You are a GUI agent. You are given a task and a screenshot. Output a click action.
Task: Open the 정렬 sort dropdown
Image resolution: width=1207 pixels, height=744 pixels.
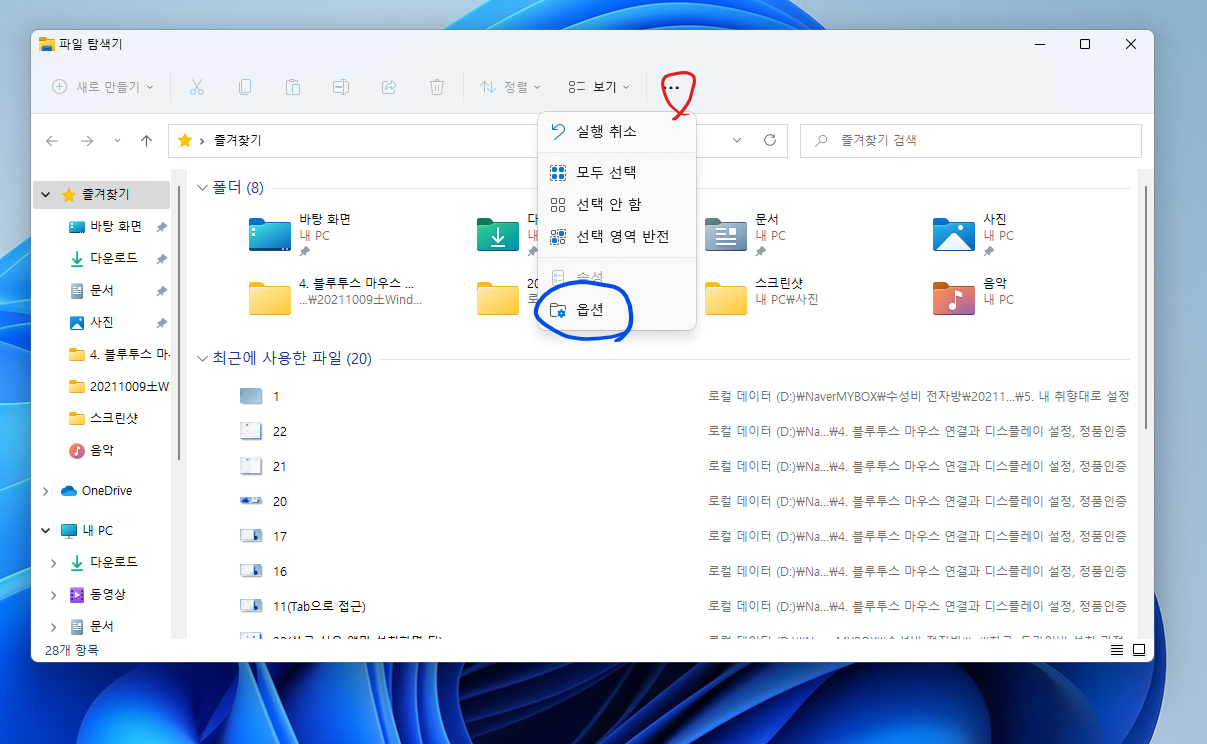click(509, 87)
